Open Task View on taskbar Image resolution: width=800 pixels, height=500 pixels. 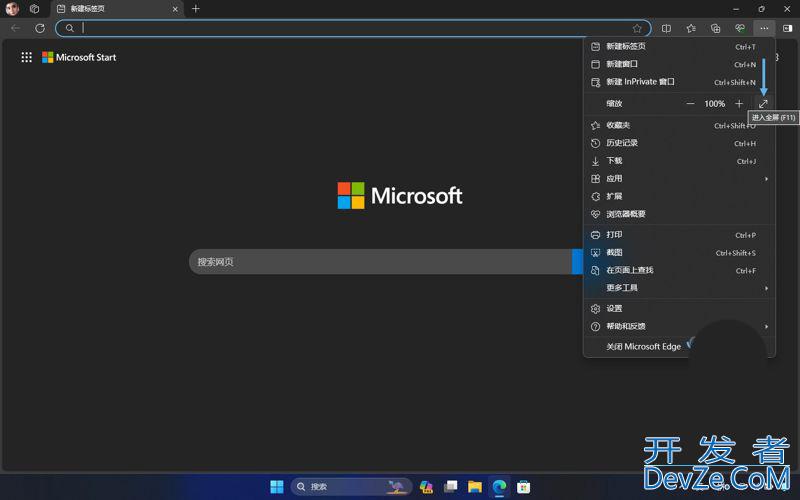coord(451,487)
